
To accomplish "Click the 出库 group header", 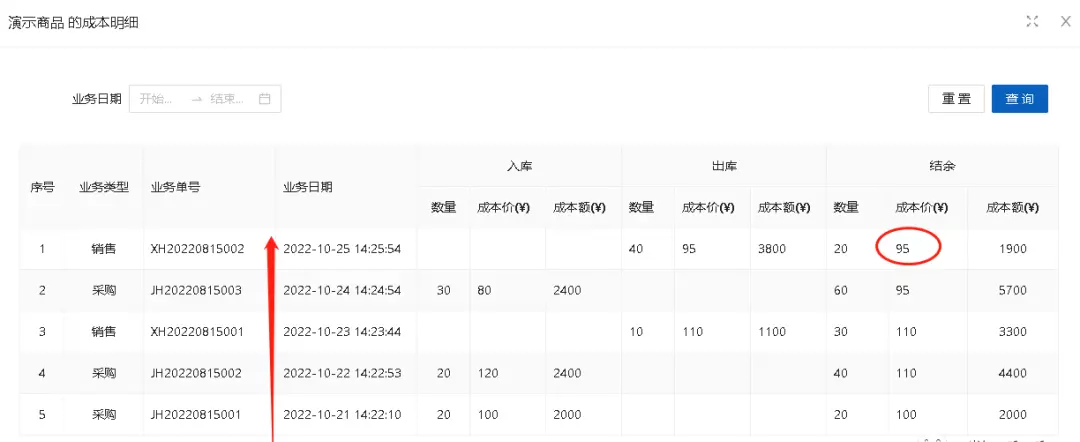I will [724, 166].
